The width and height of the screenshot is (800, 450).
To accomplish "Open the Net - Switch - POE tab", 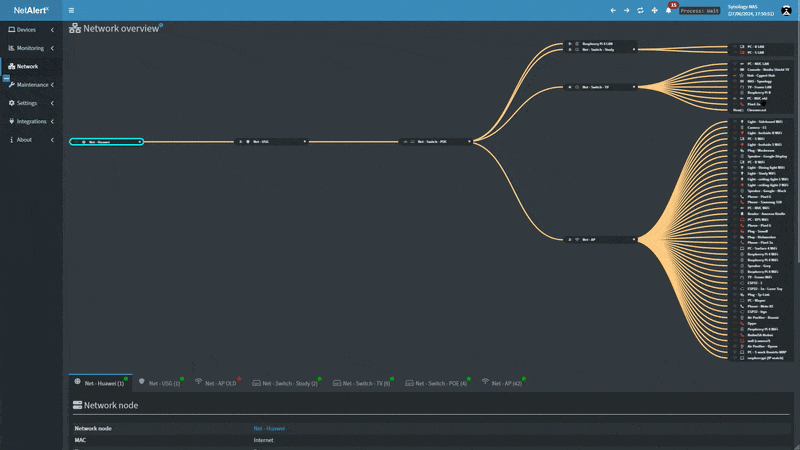I will pos(441,383).
